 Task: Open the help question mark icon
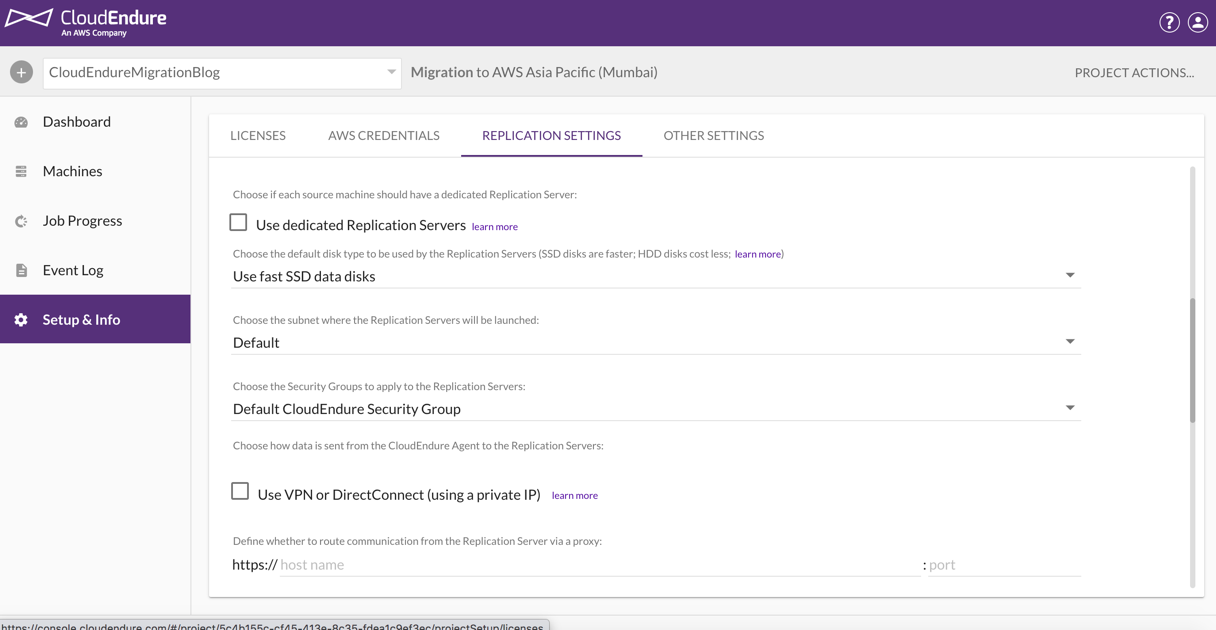1169,21
